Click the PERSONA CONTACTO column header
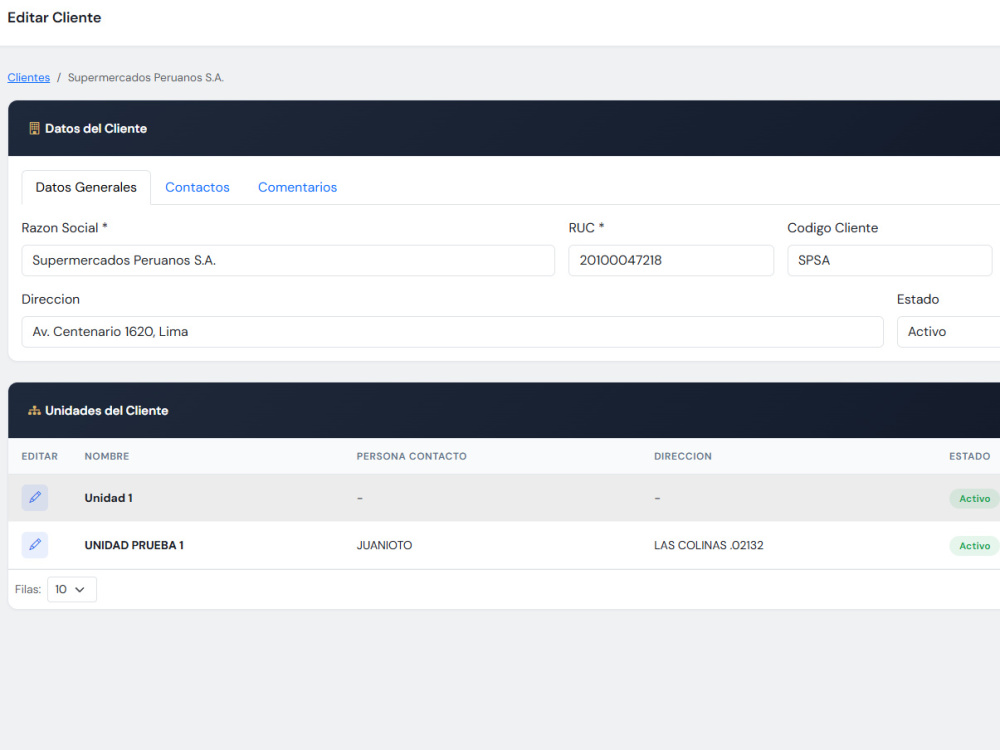 411,456
